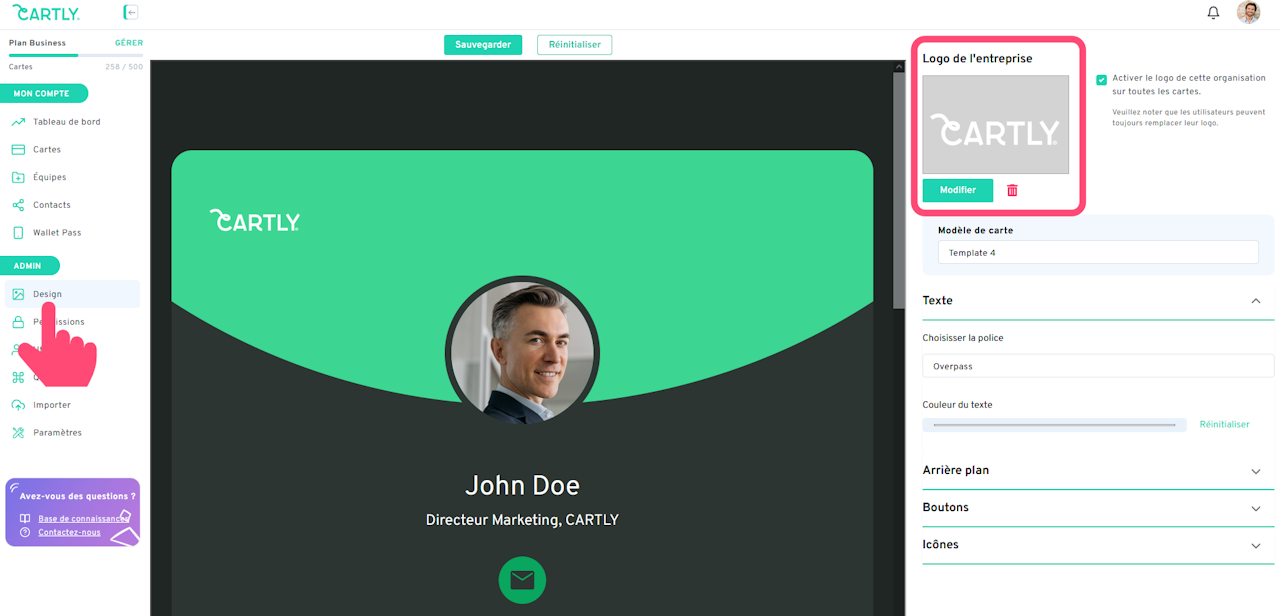Click the MON COMPTE section label
The image size is (1280, 616).
(x=45, y=94)
